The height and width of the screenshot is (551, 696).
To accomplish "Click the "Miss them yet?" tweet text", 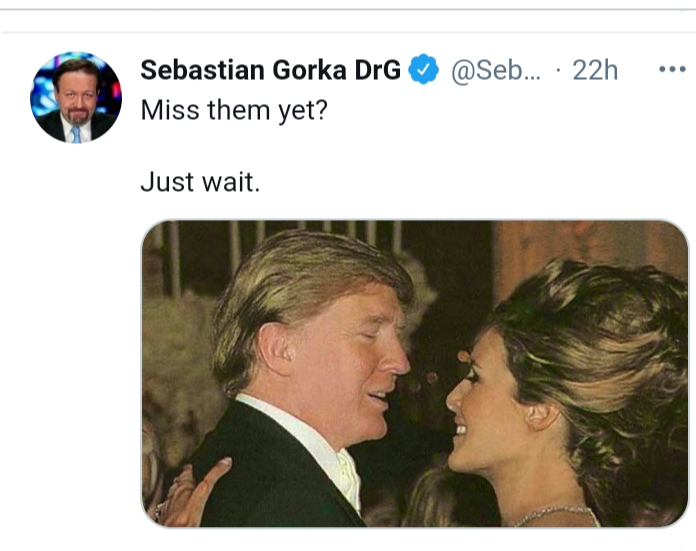I will (x=234, y=109).
